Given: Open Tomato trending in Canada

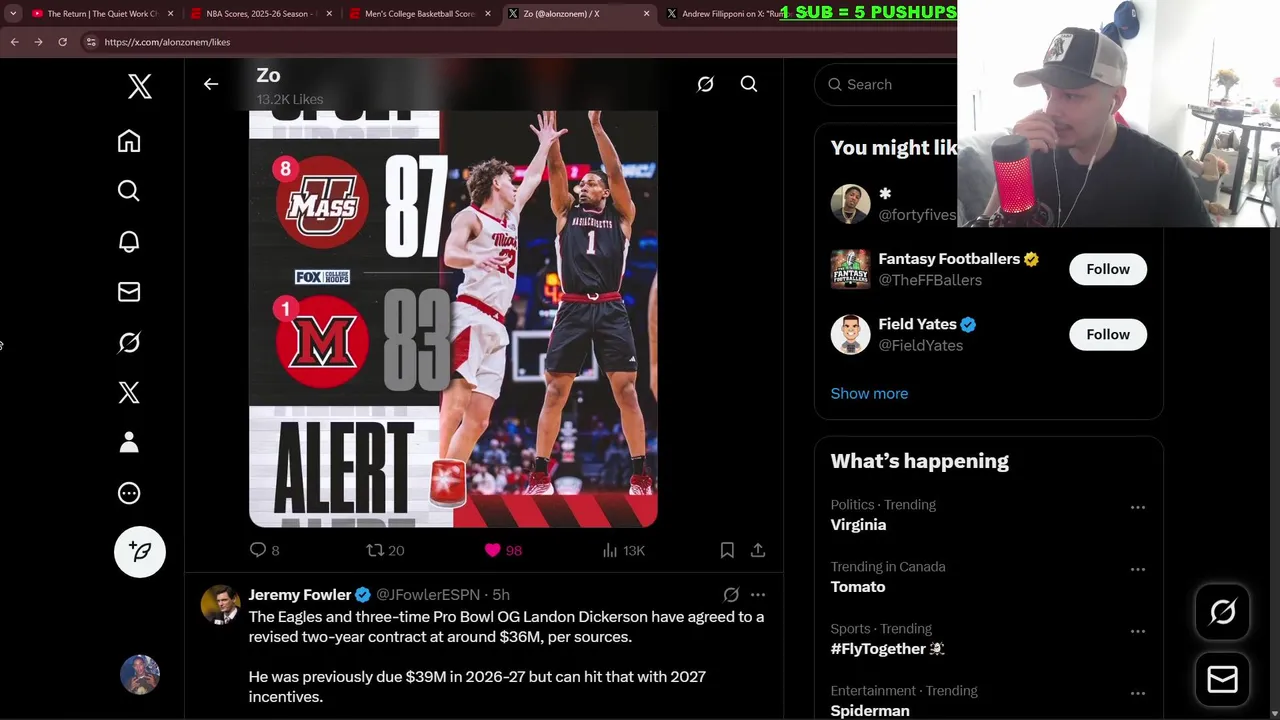Looking at the screenshot, I should (x=858, y=587).
